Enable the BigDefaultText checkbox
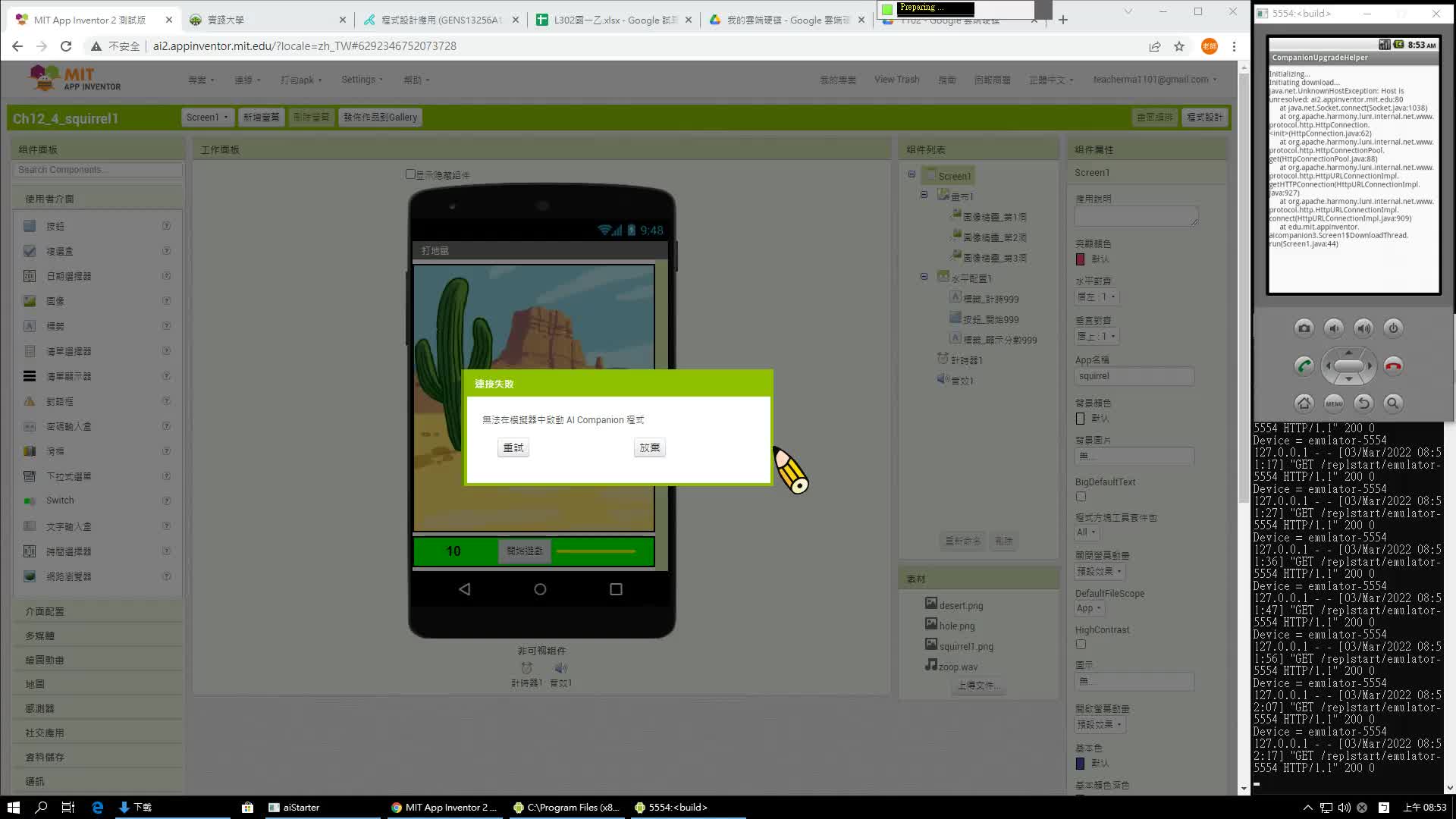 pyautogui.click(x=1081, y=497)
